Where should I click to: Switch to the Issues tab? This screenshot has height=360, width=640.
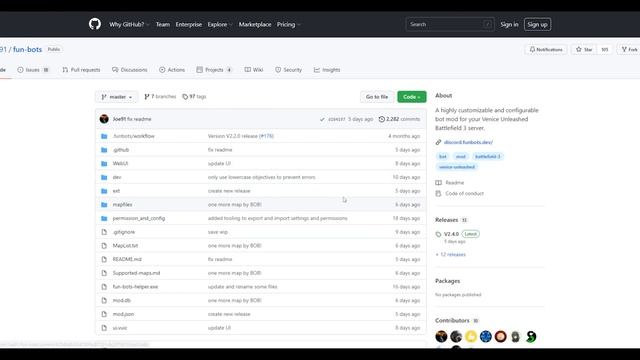pos(33,70)
